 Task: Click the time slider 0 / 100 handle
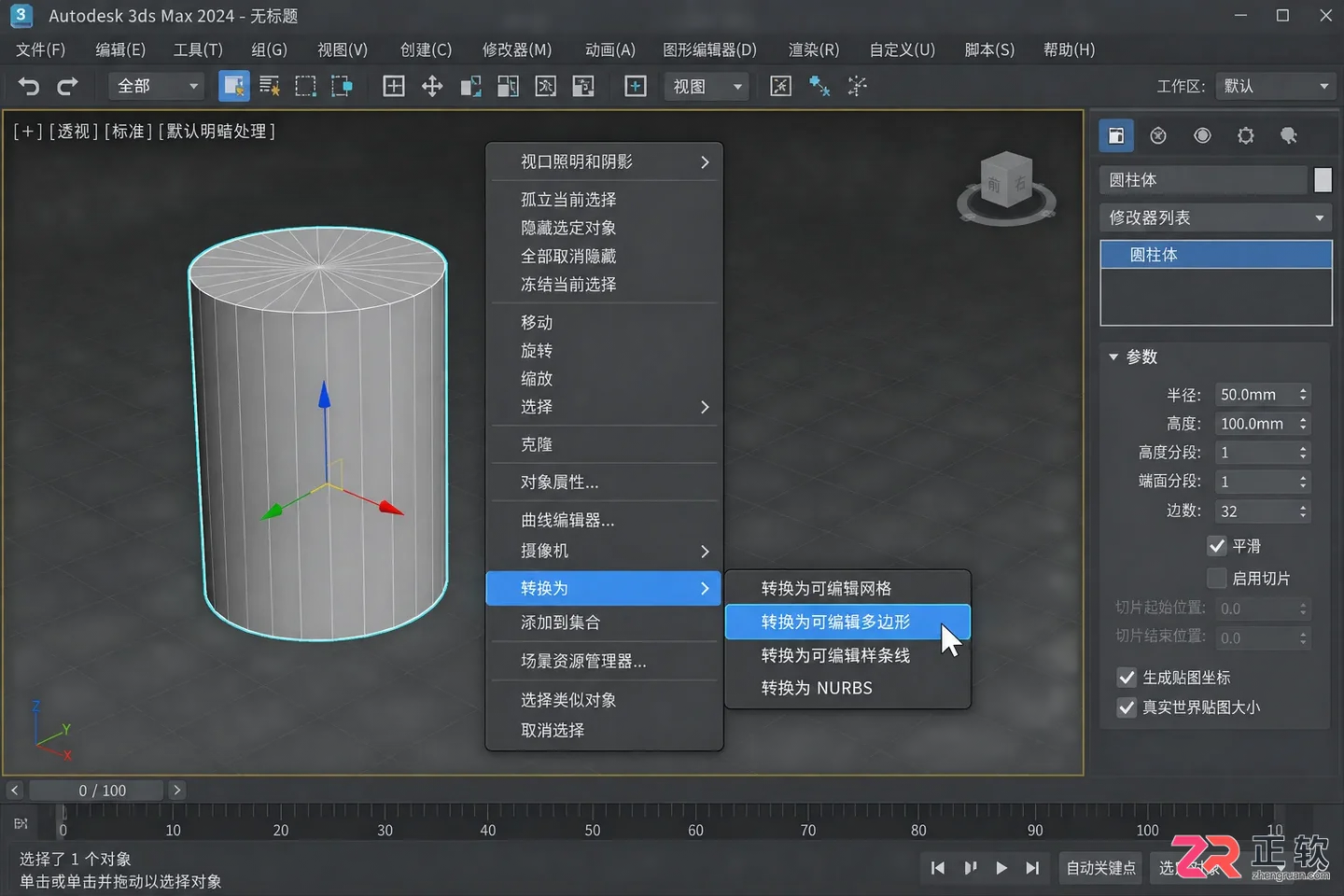pyautogui.click(x=96, y=791)
